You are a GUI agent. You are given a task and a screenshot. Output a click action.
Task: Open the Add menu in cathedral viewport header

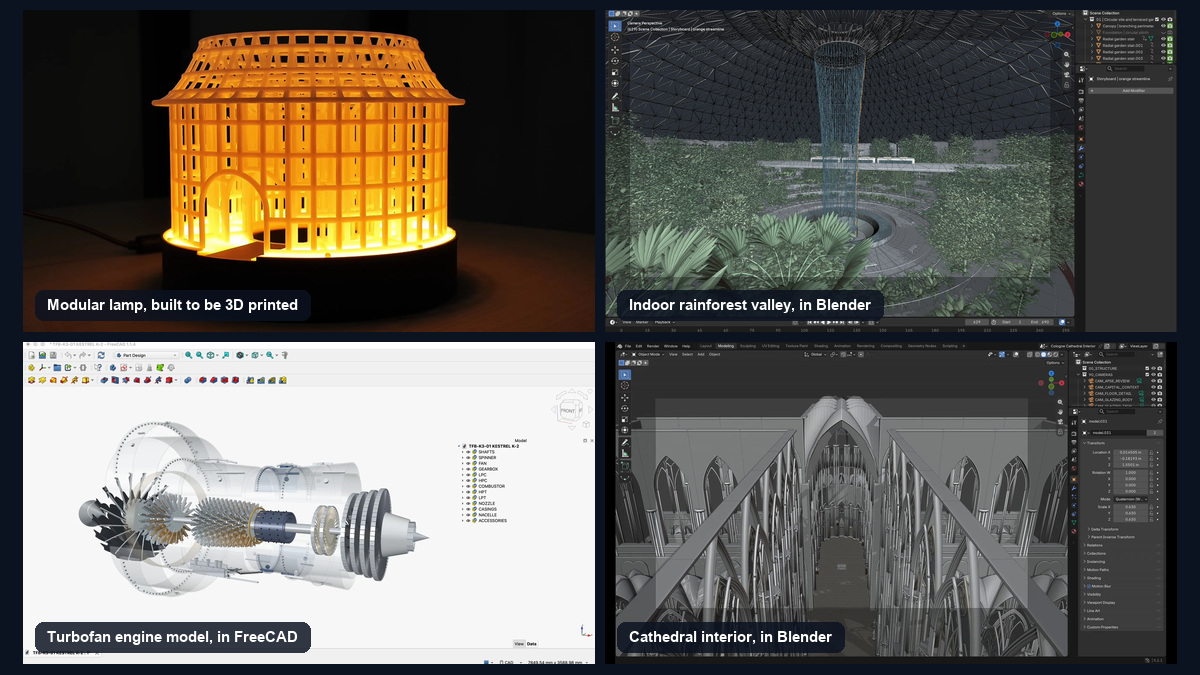(700, 354)
